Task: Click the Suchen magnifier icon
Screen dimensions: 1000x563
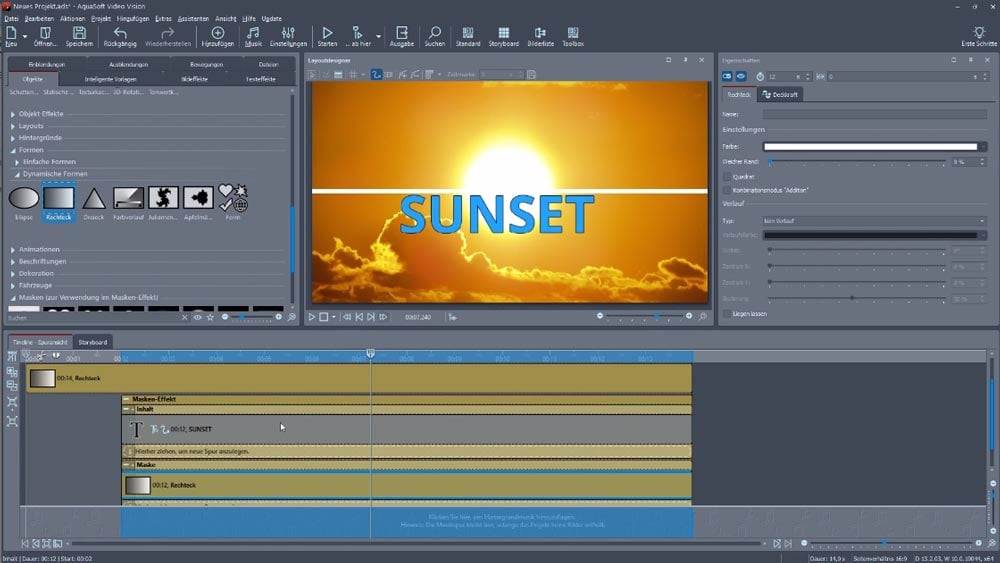Action: click(435, 34)
